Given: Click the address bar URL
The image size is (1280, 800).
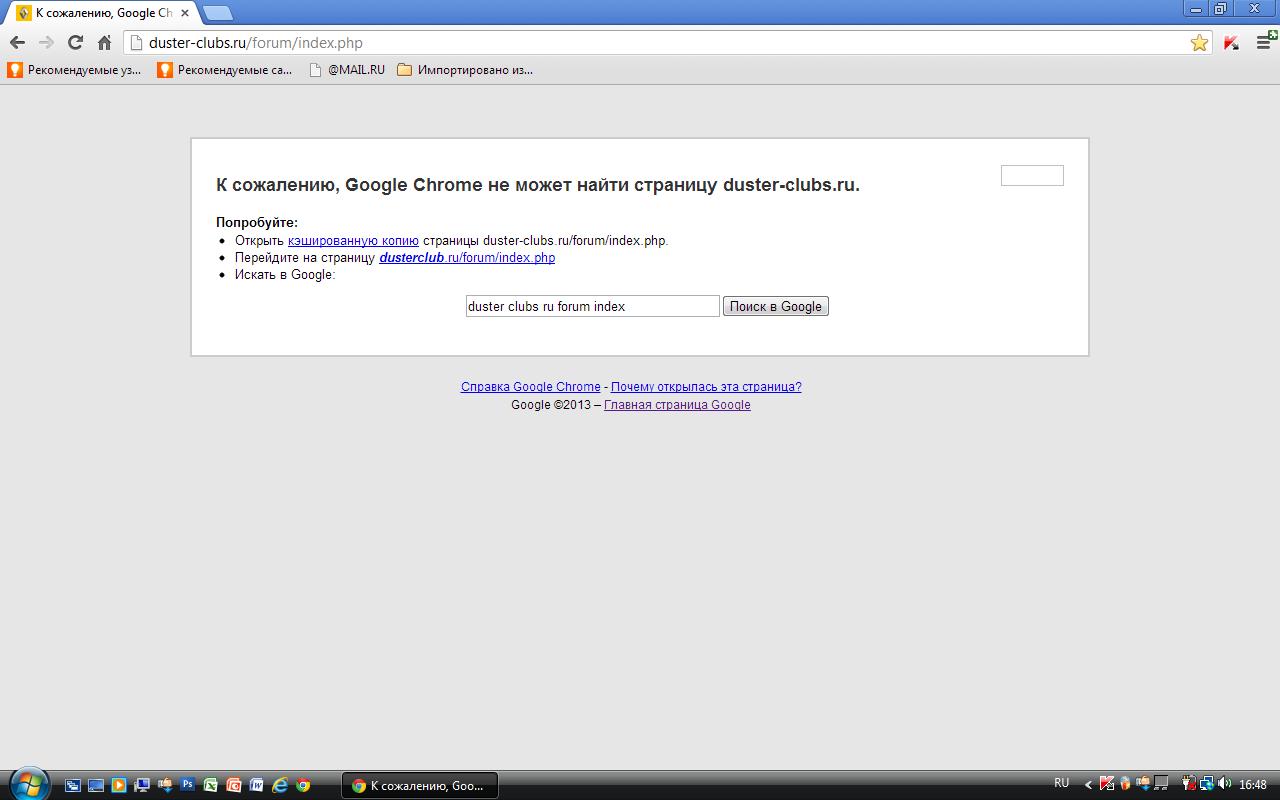Looking at the screenshot, I should pos(256,43).
